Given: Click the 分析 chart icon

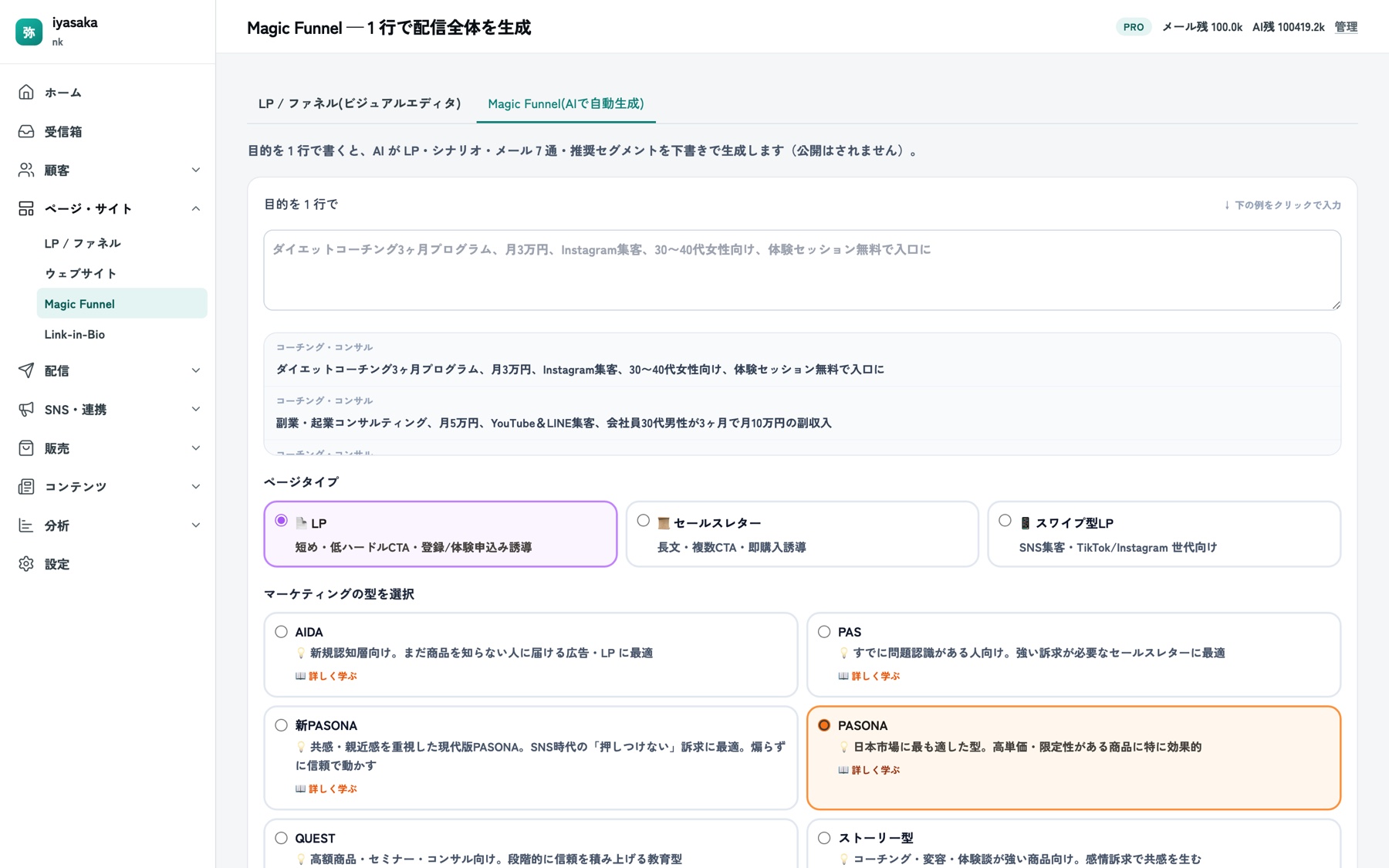Looking at the screenshot, I should click(x=26, y=525).
